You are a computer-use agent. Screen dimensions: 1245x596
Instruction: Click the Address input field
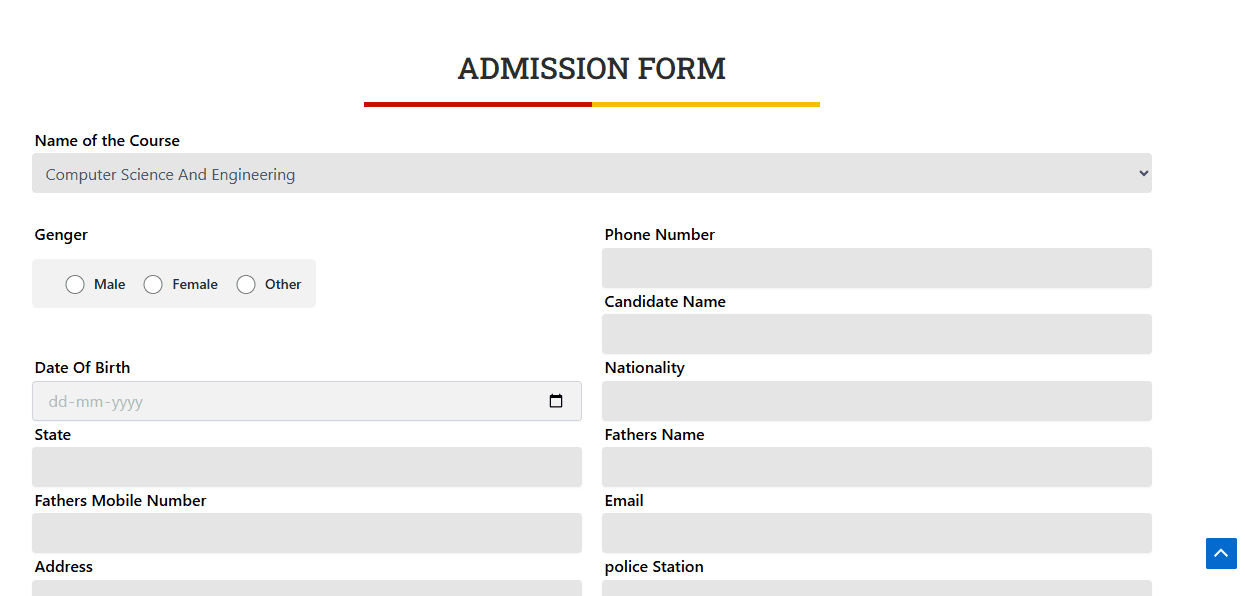tap(306, 588)
